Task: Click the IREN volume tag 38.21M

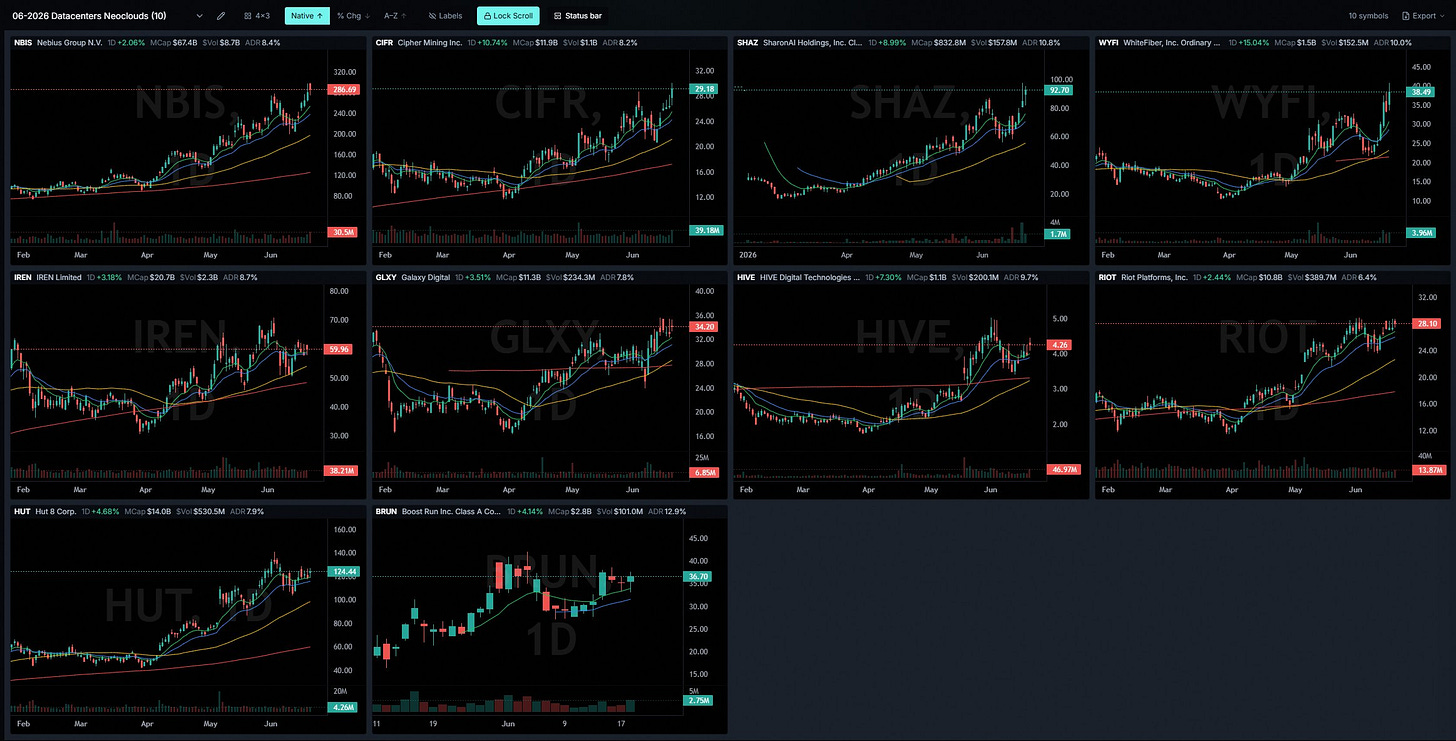Action: [340, 469]
